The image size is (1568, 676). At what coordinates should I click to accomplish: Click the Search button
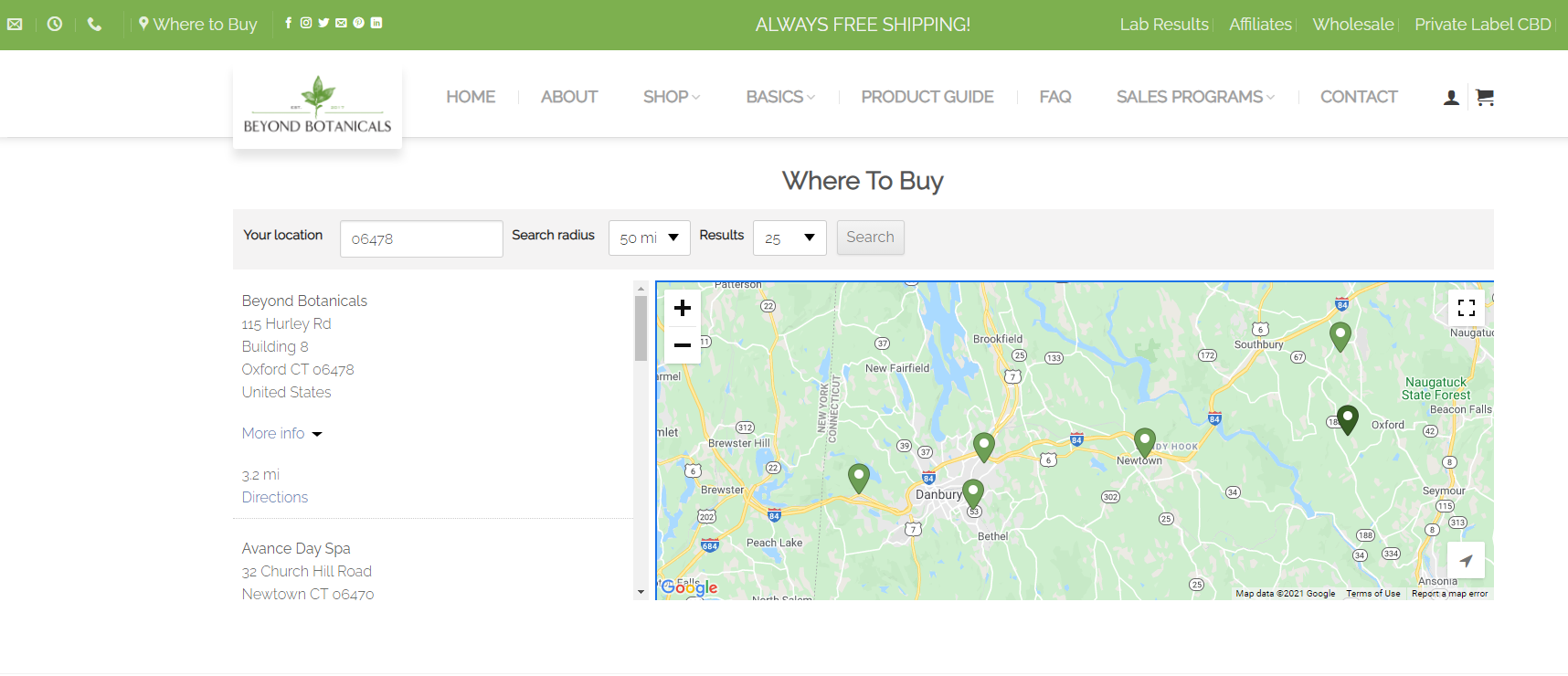[x=871, y=238]
